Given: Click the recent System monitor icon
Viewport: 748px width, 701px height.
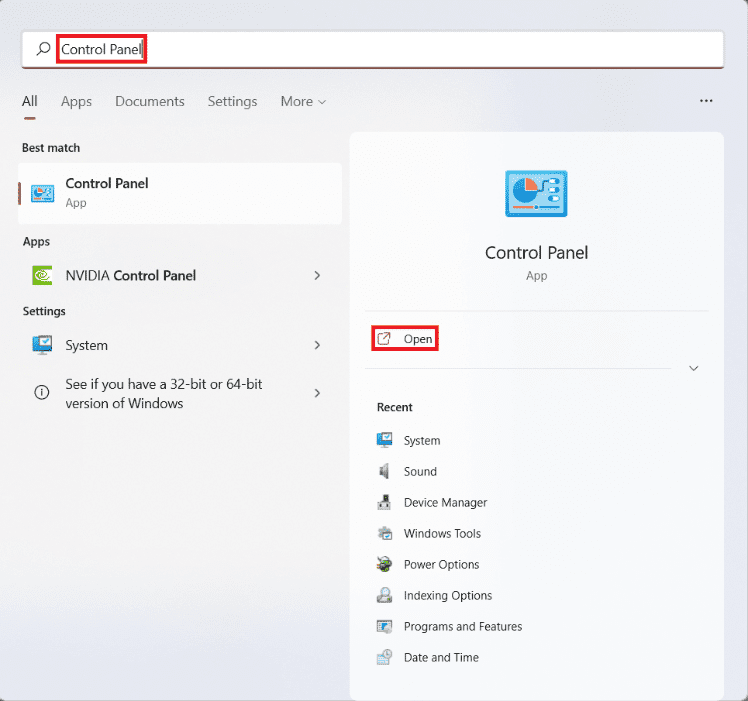Looking at the screenshot, I should [384, 440].
